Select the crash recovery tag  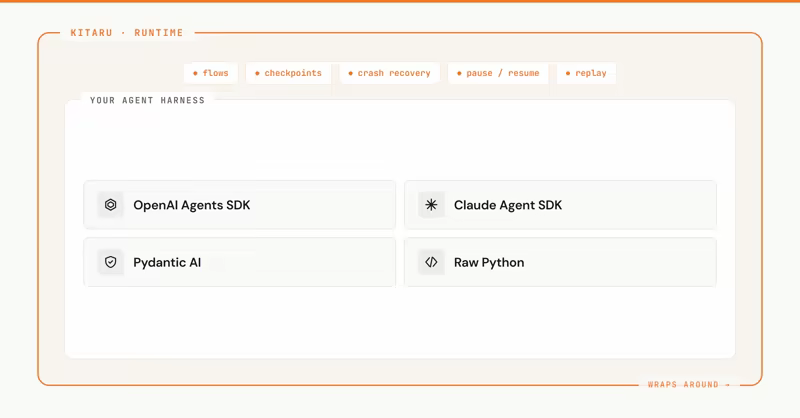(389, 73)
